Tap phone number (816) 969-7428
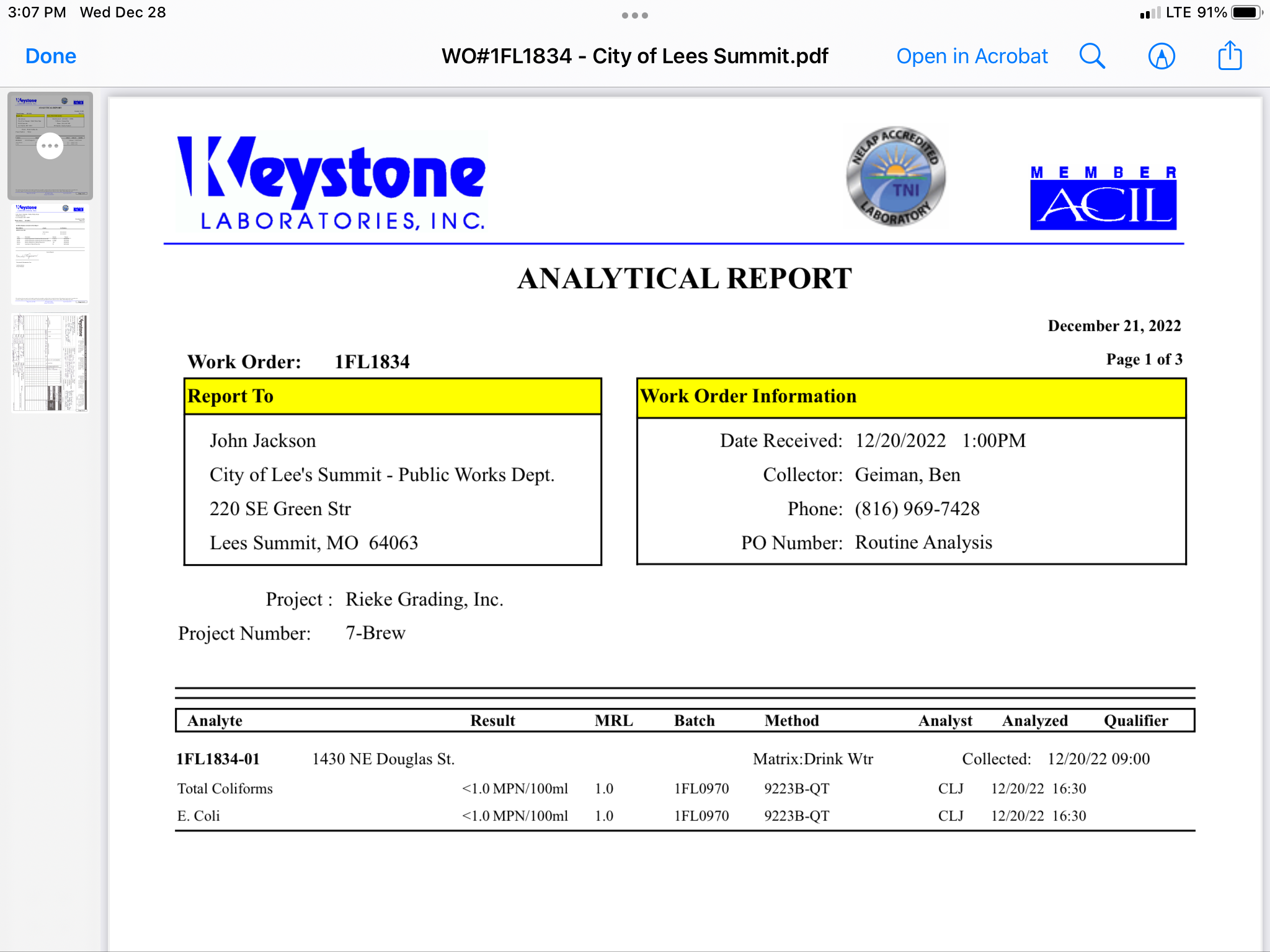 click(917, 509)
